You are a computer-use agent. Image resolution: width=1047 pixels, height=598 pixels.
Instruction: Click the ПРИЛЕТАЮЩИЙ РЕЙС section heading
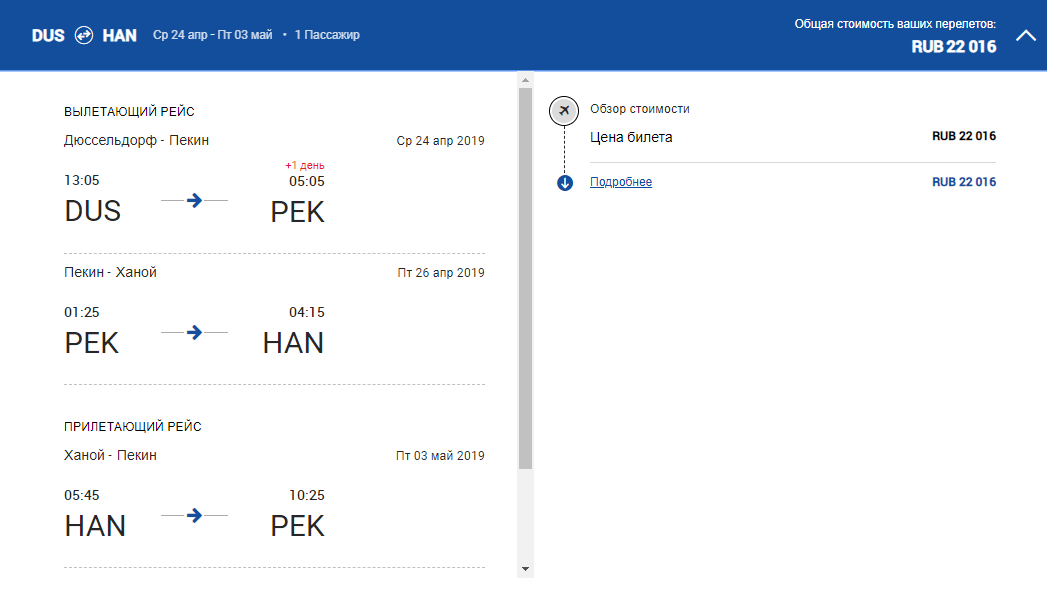133,427
